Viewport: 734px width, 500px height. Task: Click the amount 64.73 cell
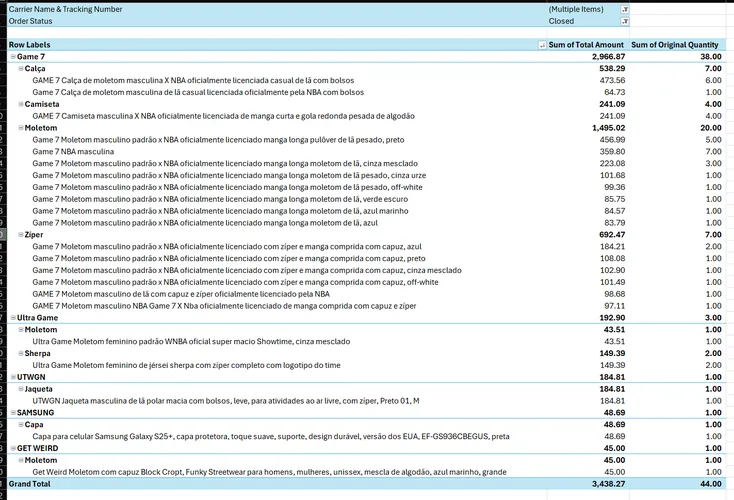[614, 92]
